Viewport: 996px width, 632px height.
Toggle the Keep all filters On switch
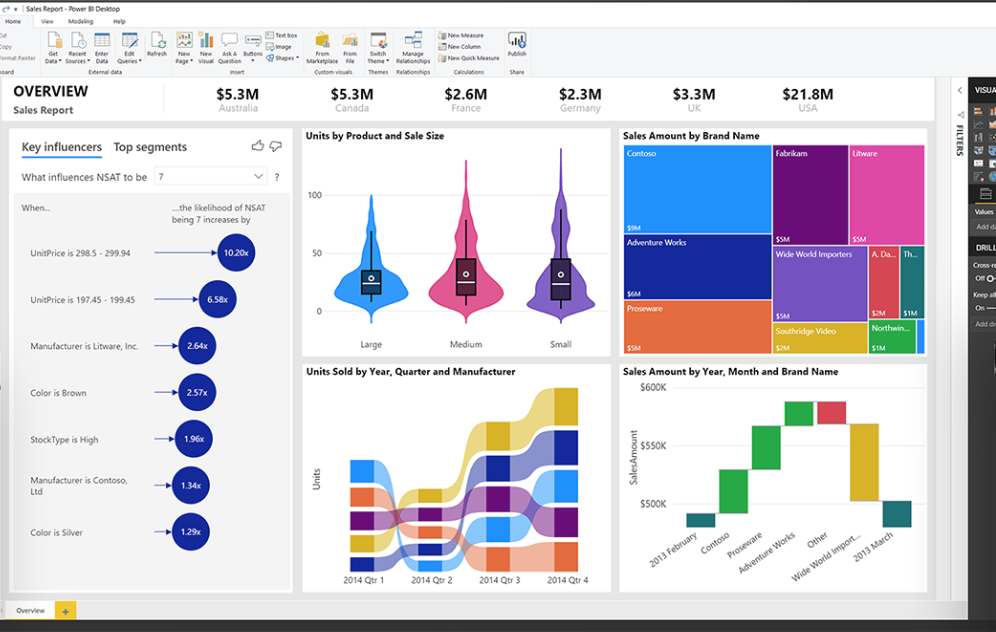click(991, 307)
